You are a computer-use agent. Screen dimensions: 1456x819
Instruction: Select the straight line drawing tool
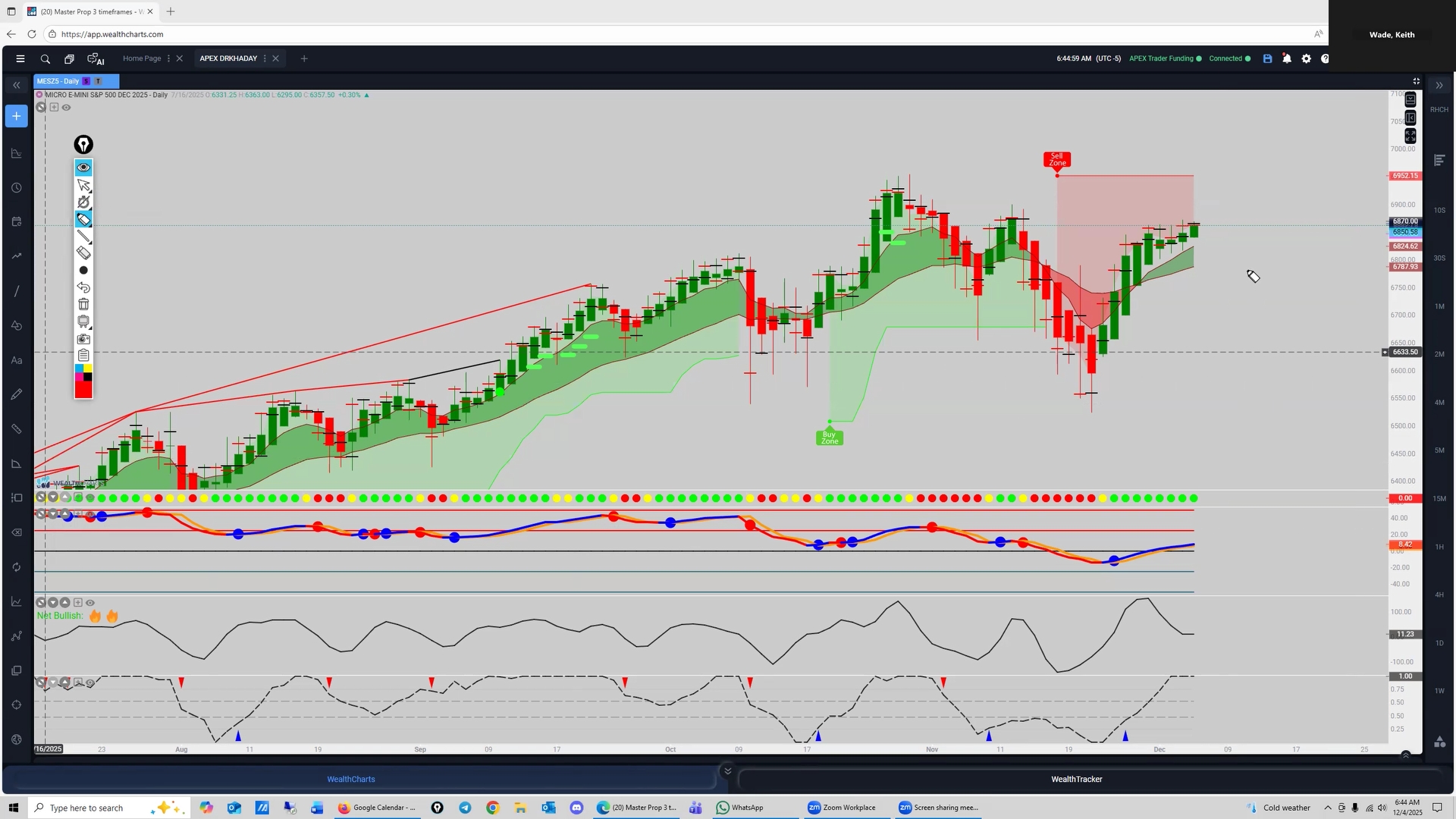83,237
